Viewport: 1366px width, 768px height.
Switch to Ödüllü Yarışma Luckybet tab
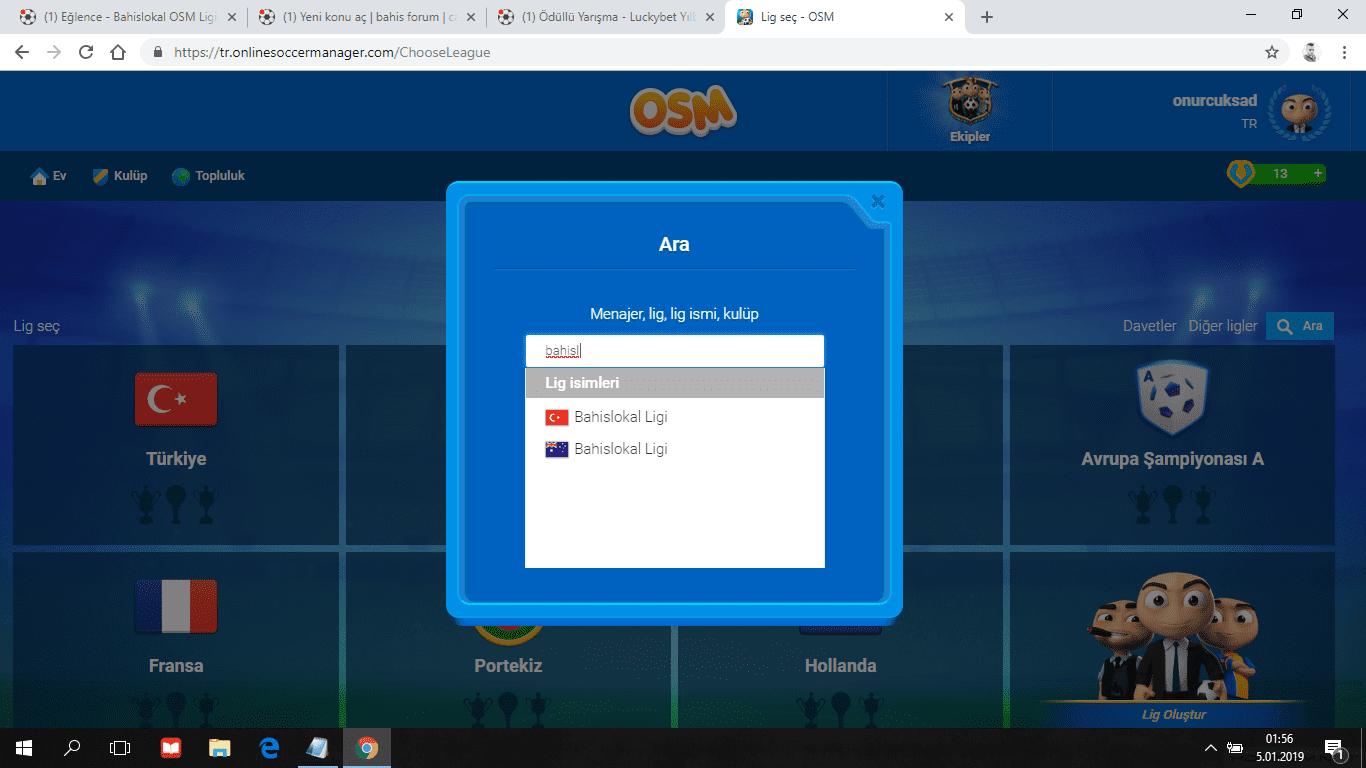click(607, 17)
